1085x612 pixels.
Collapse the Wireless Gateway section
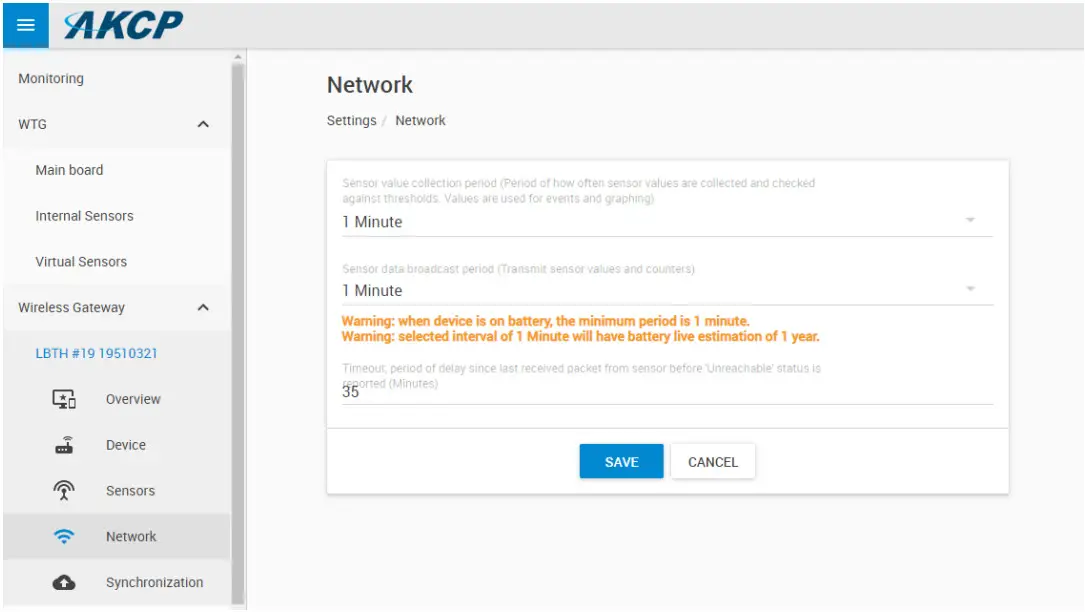point(203,308)
